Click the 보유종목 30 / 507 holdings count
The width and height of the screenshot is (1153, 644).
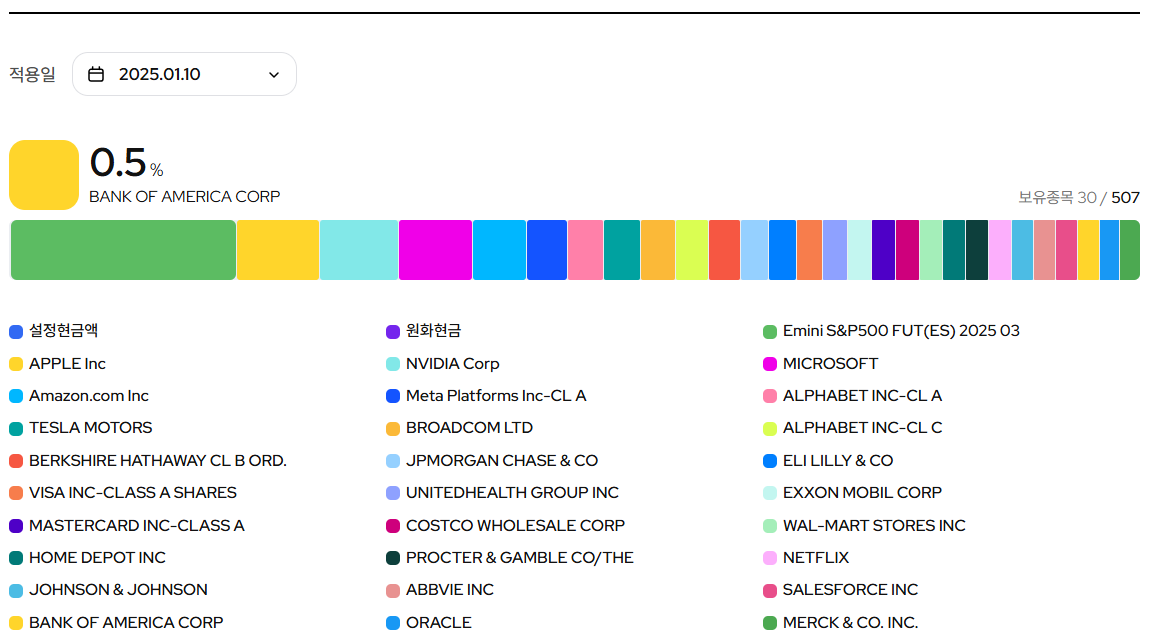1079,197
